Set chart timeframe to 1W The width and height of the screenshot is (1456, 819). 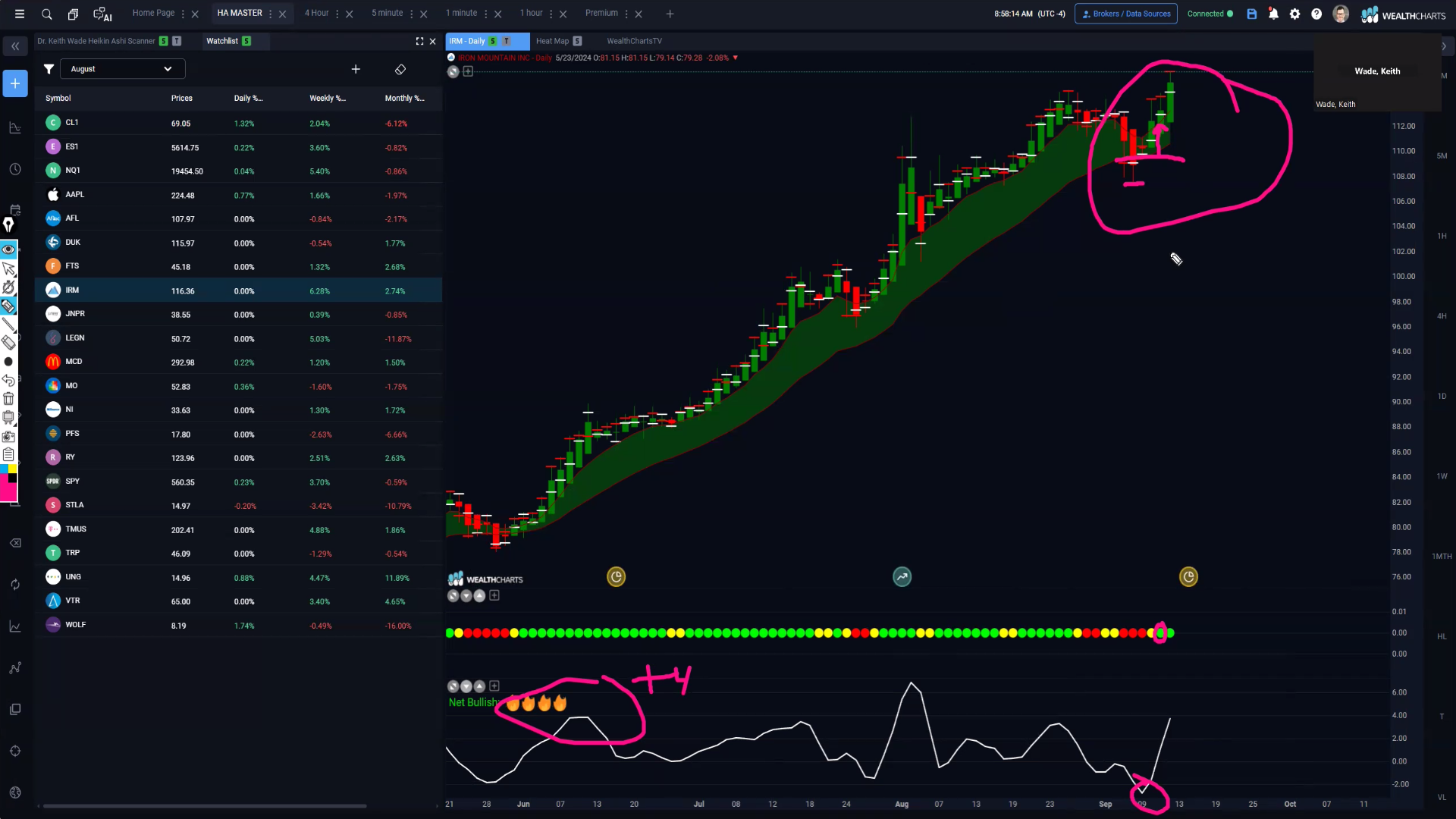tap(1442, 476)
